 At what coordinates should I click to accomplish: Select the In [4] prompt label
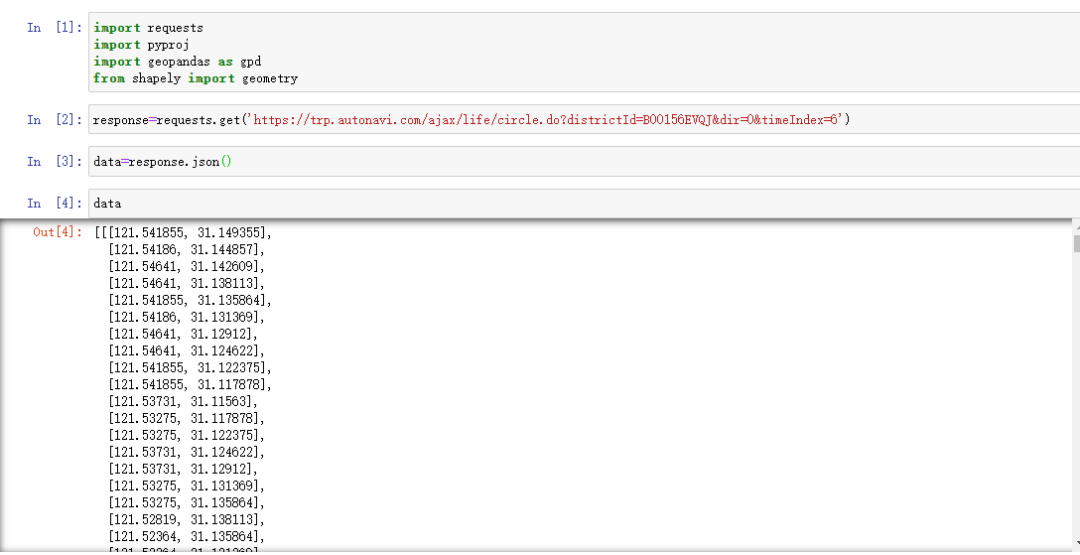tap(55, 203)
